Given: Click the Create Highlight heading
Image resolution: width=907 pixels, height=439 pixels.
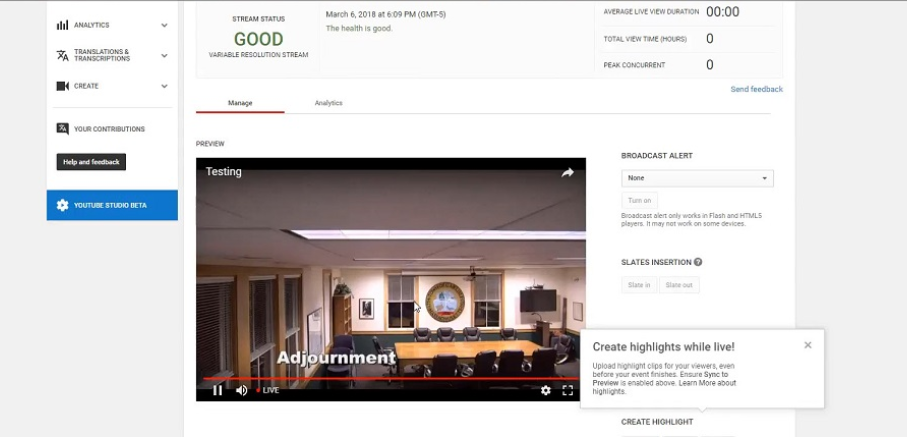Looking at the screenshot, I should pos(657,422).
